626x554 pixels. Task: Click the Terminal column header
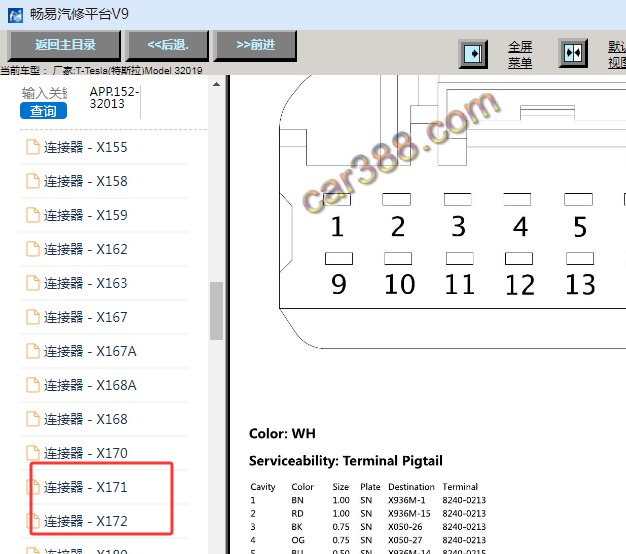(x=460, y=487)
